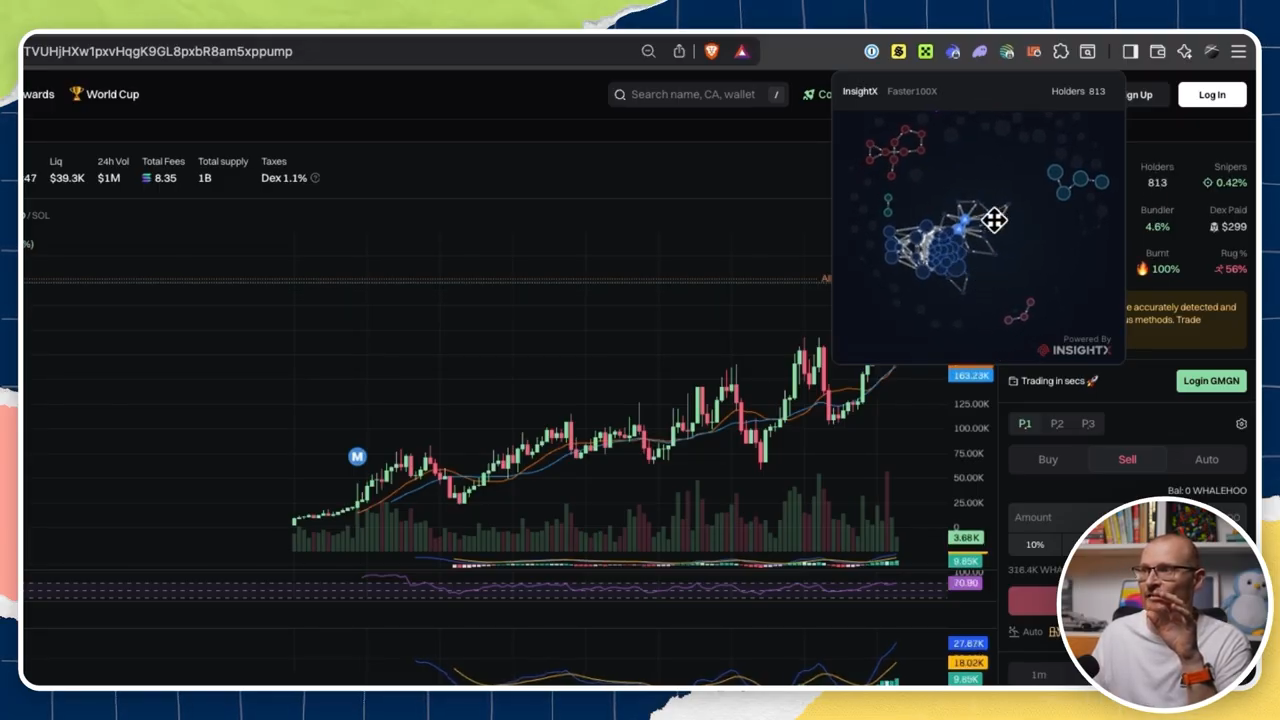The height and width of the screenshot is (720, 1280).
Task: Focus the Search name, CA, wallet field
Action: click(x=697, y=94)
